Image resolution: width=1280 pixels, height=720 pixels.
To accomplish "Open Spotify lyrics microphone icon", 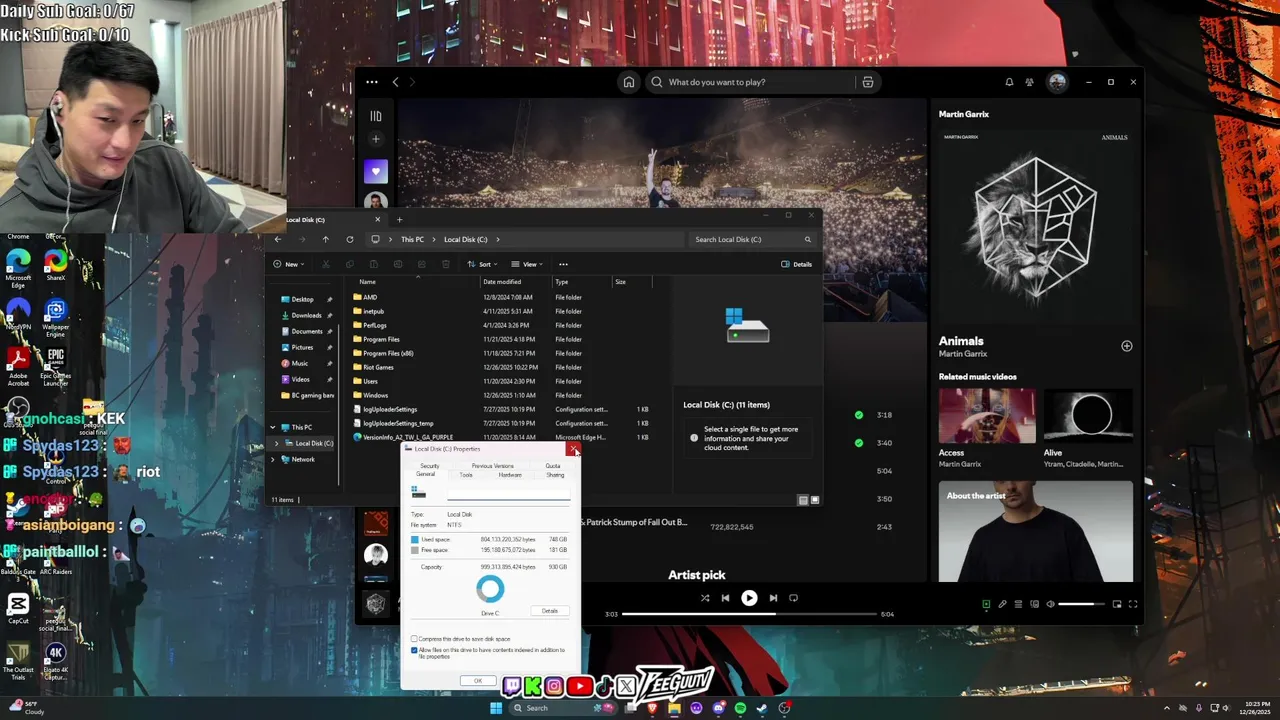I will coord(1002,604).
